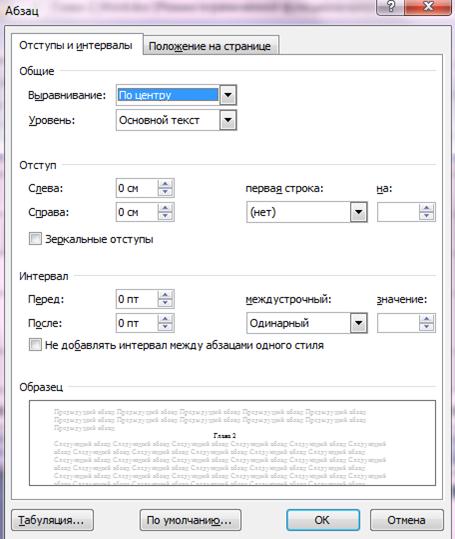Screen dimensions: 455x539
Task: Increase the на: first-line value
Action: pyautogui.click(x=426, y=208)
